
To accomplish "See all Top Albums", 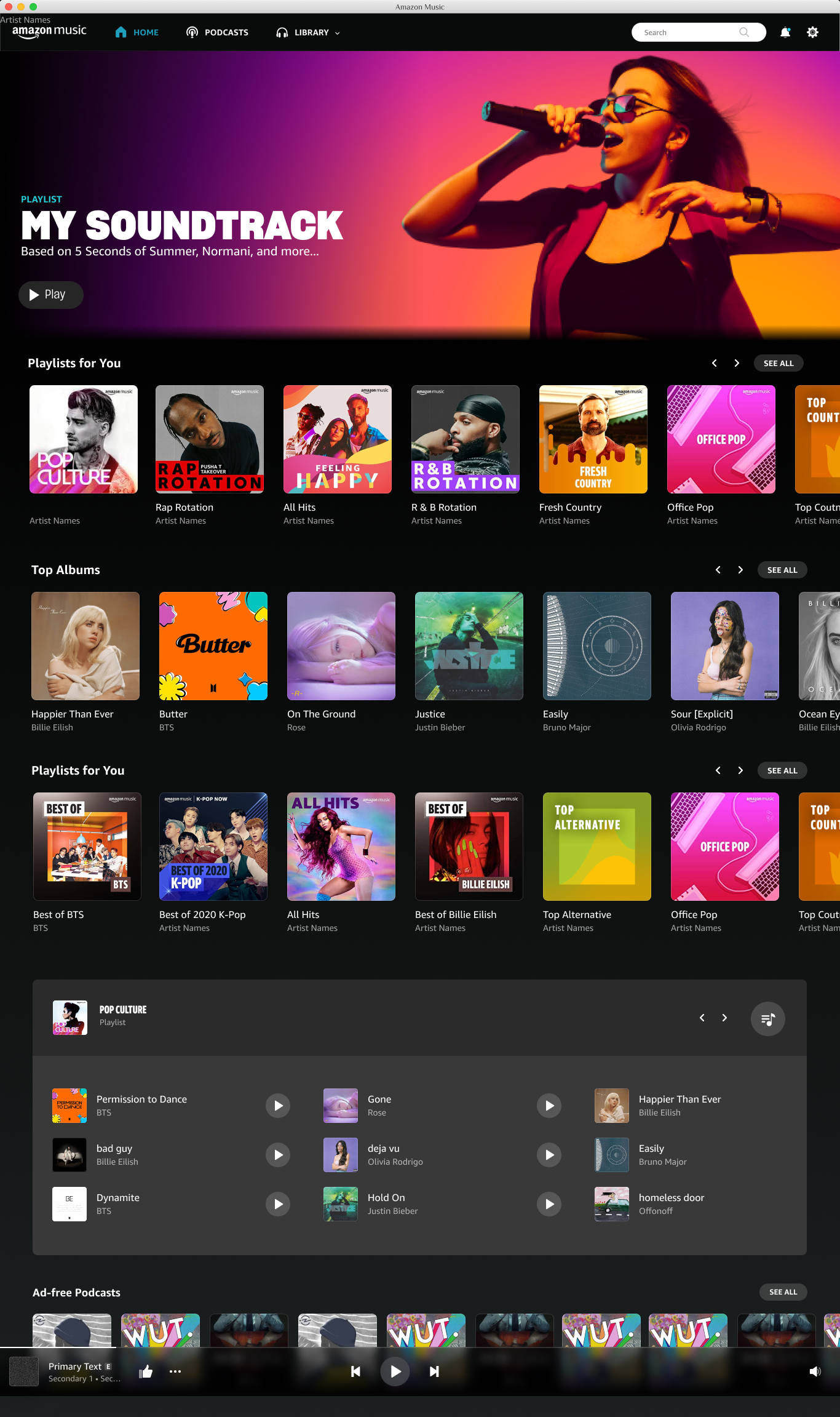I will [x=782, y=570].
